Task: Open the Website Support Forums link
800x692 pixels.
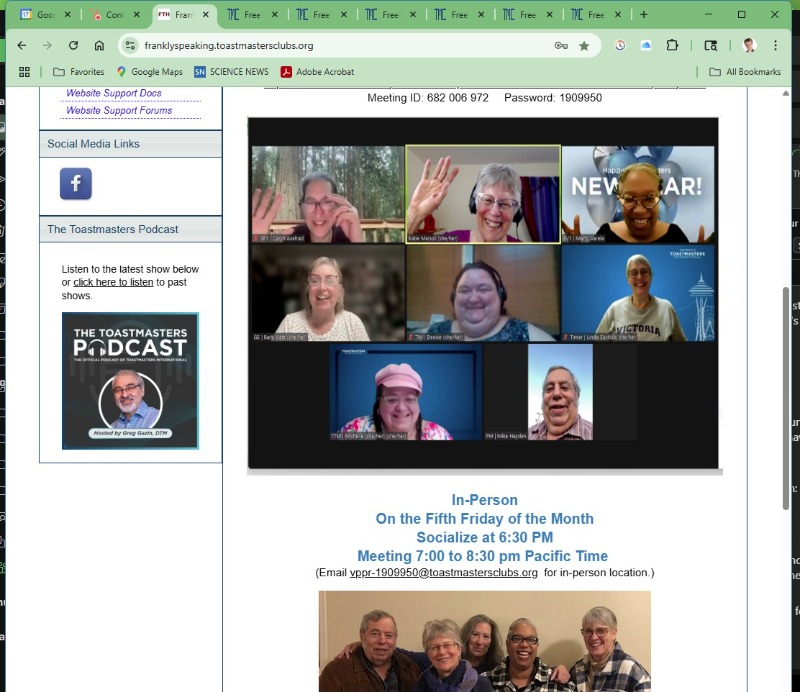Action: [x=119, y=110]
